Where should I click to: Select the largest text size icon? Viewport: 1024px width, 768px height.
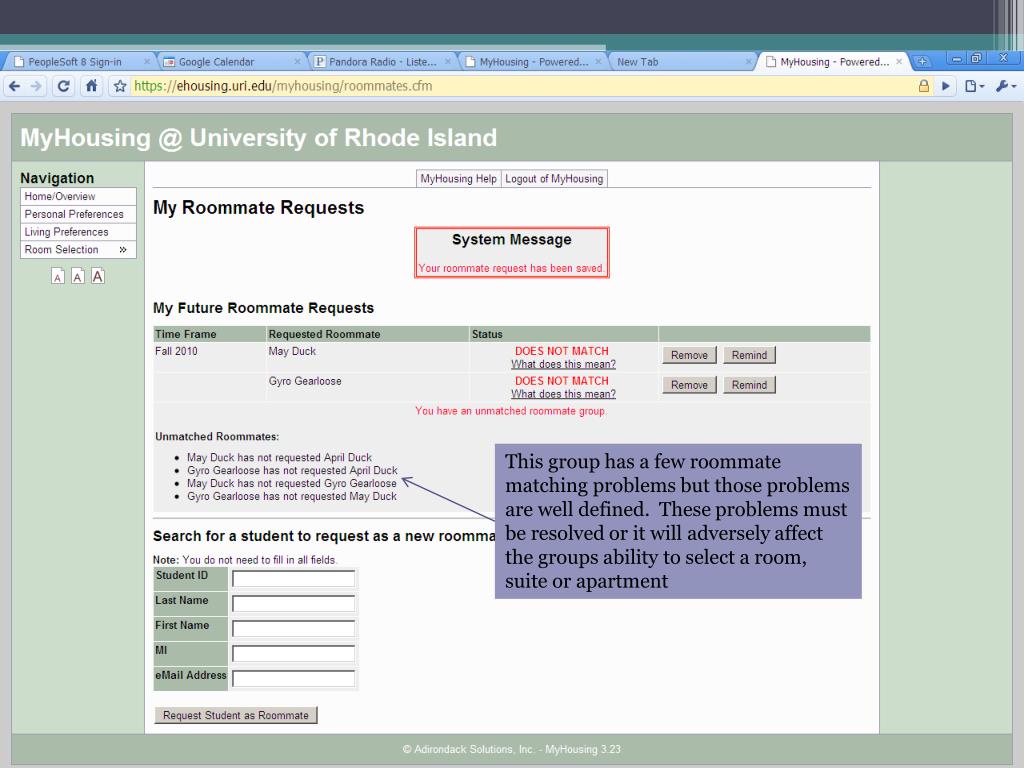[98, 276]
